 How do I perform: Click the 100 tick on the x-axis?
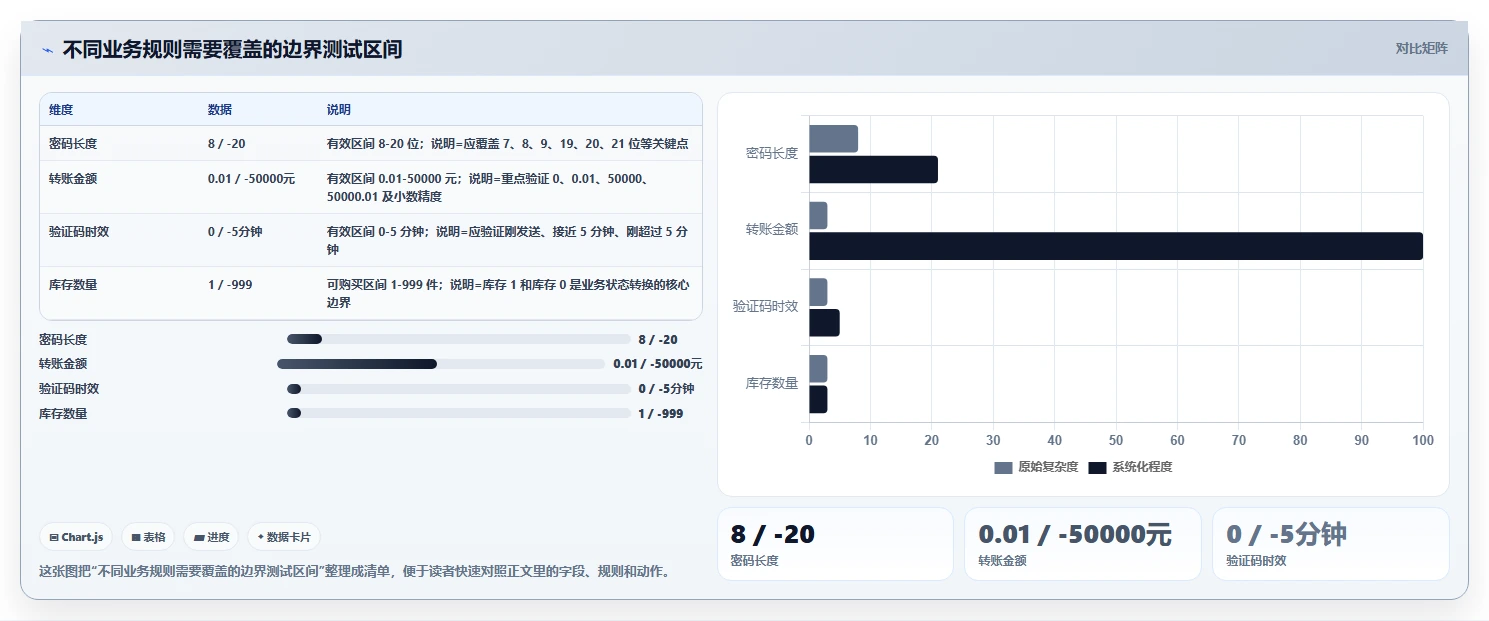[x=1422, y=440]
